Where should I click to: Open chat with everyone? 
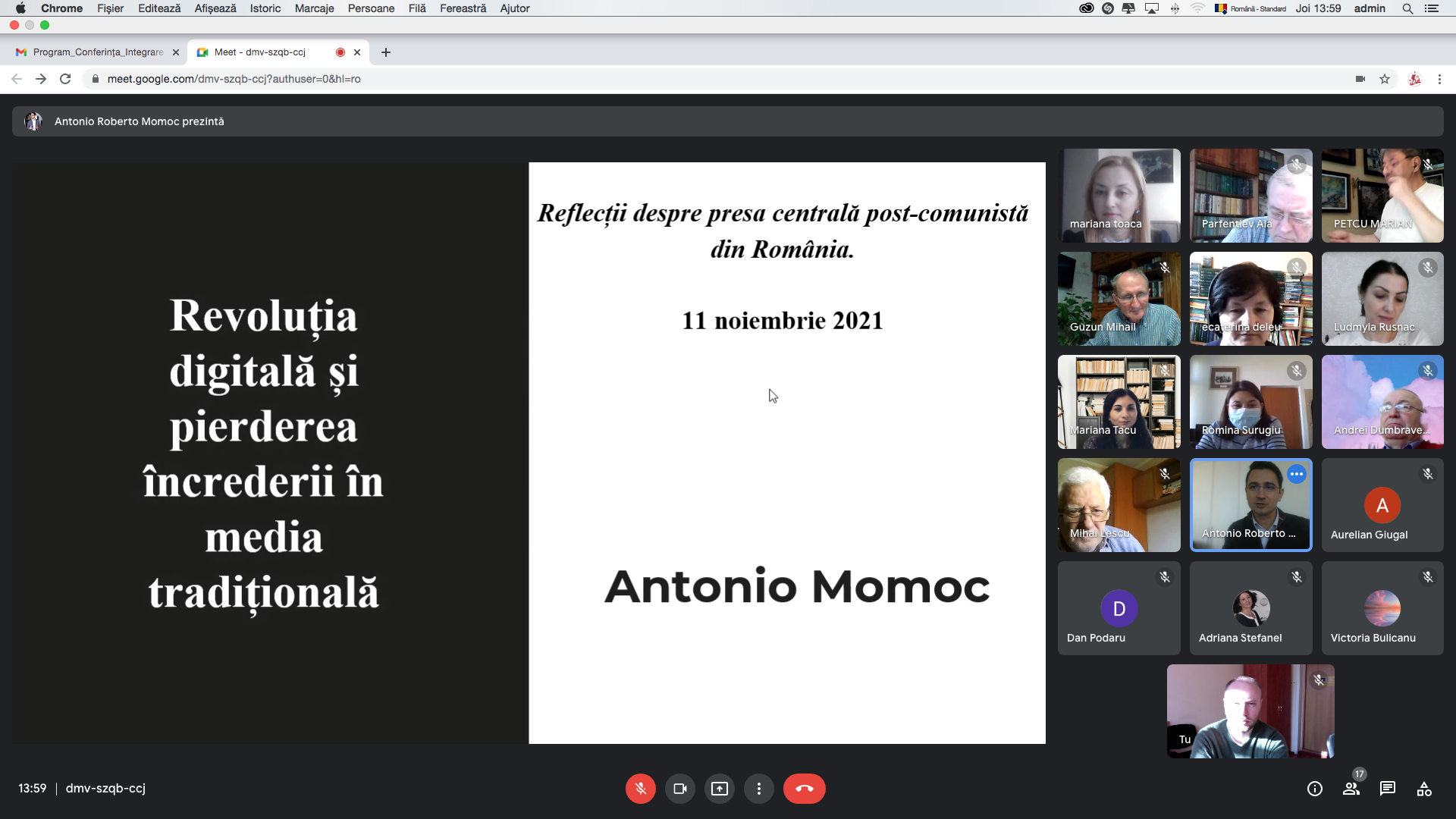pyautogui.click(x=1387, y=789)
